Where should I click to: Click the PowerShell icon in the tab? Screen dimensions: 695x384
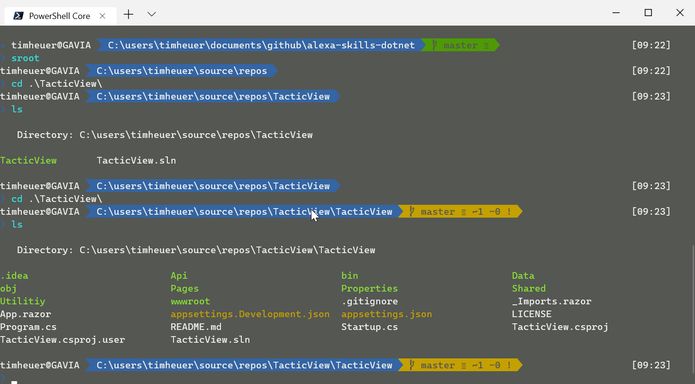point(18,16)
